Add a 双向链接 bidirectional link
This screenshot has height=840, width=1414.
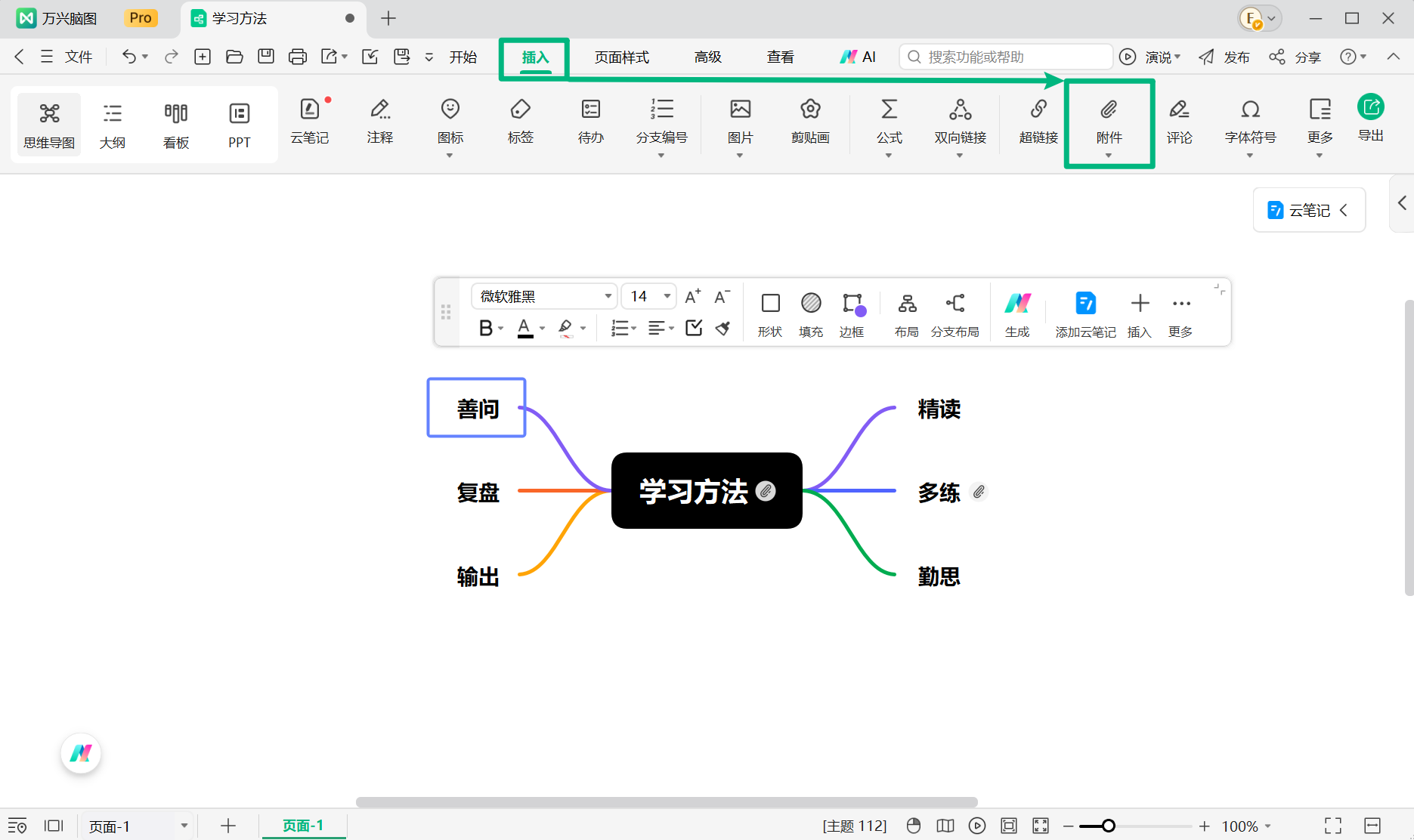(x=961, y=125)
